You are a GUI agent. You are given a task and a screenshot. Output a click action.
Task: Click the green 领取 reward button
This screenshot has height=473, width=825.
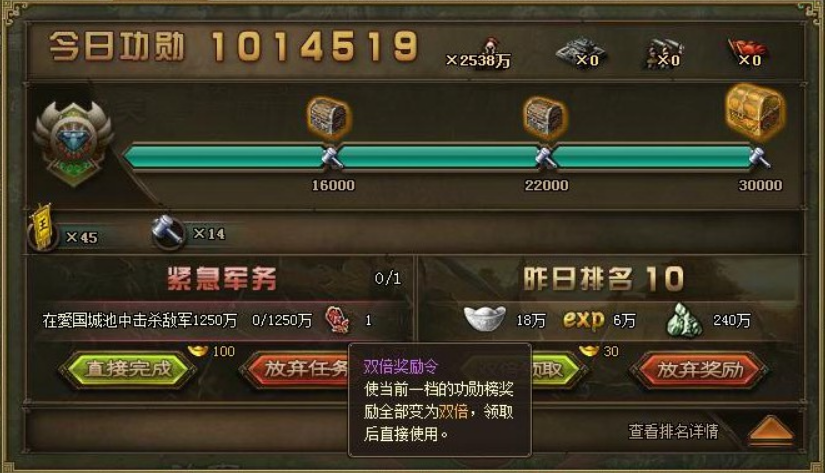pyautogui.click(x=557, y=369)
